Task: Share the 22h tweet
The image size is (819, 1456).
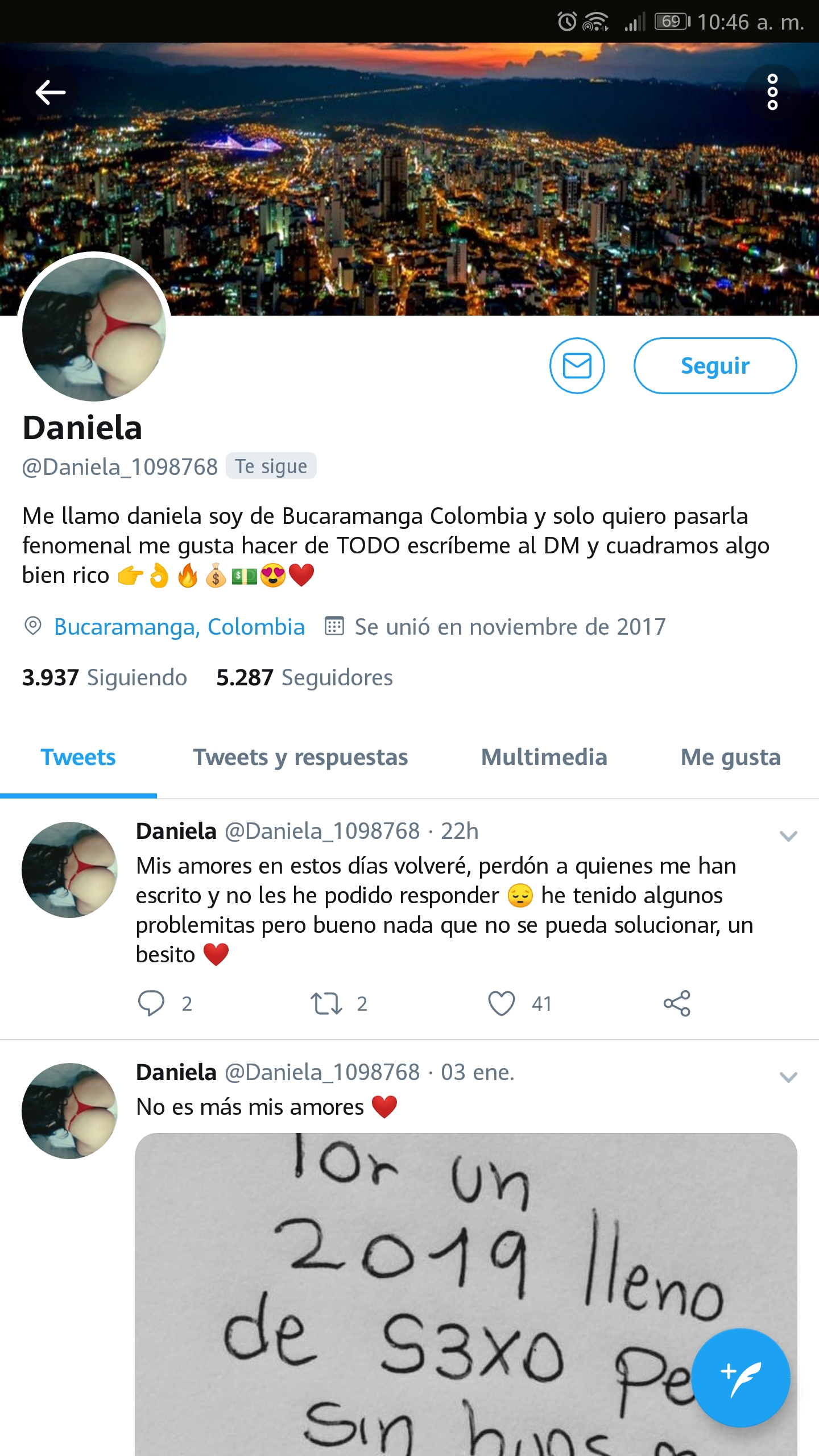Action: tap(677, 1003)
